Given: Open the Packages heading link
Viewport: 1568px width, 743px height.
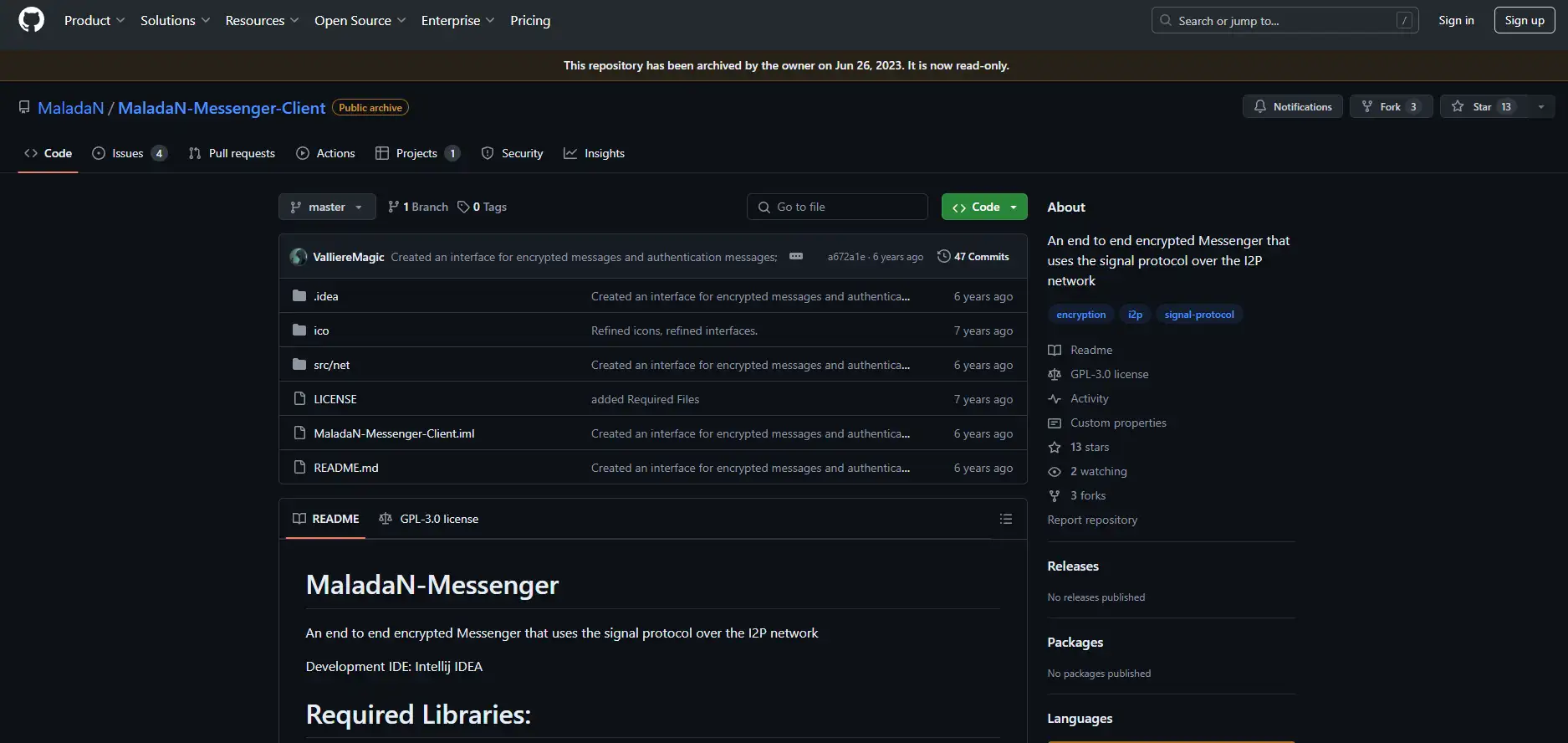Looking at the screenshot, I should (x=1075, y=643).
